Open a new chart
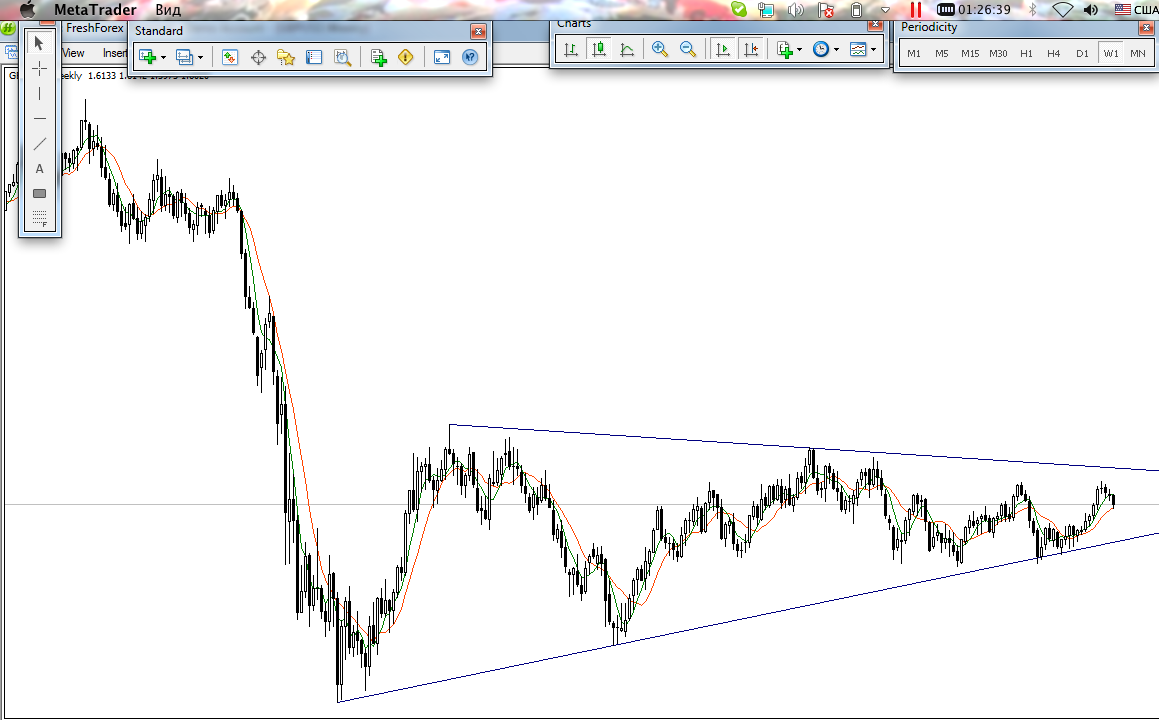 click(147, 57)
